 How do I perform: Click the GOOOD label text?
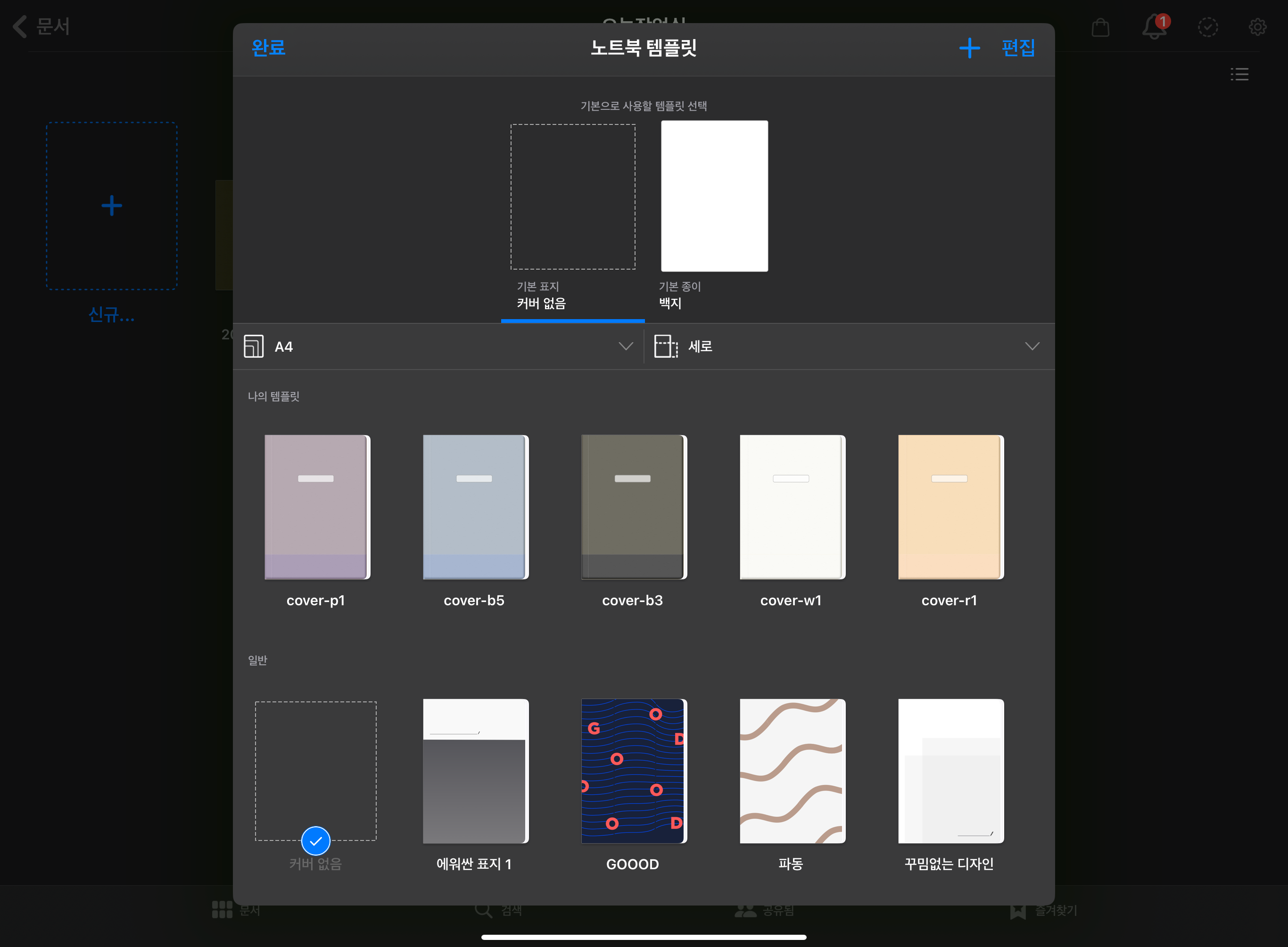coord(632,865)
